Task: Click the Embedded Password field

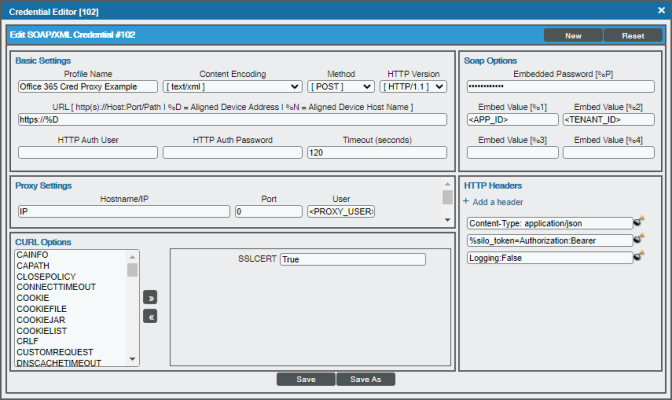Action: pyautogui.click(x=561, y=87)
